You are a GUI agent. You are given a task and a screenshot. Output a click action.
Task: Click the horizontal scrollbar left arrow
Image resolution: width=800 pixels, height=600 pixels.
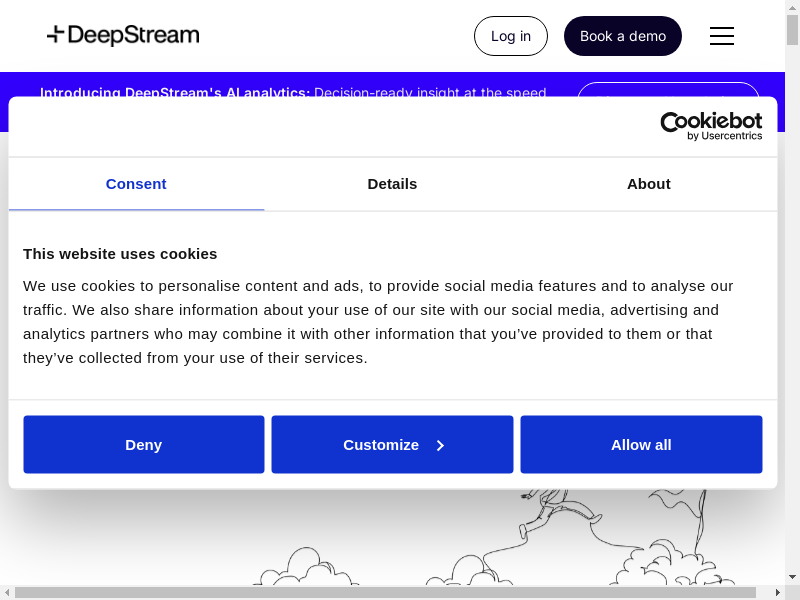[x=6, y=593]
